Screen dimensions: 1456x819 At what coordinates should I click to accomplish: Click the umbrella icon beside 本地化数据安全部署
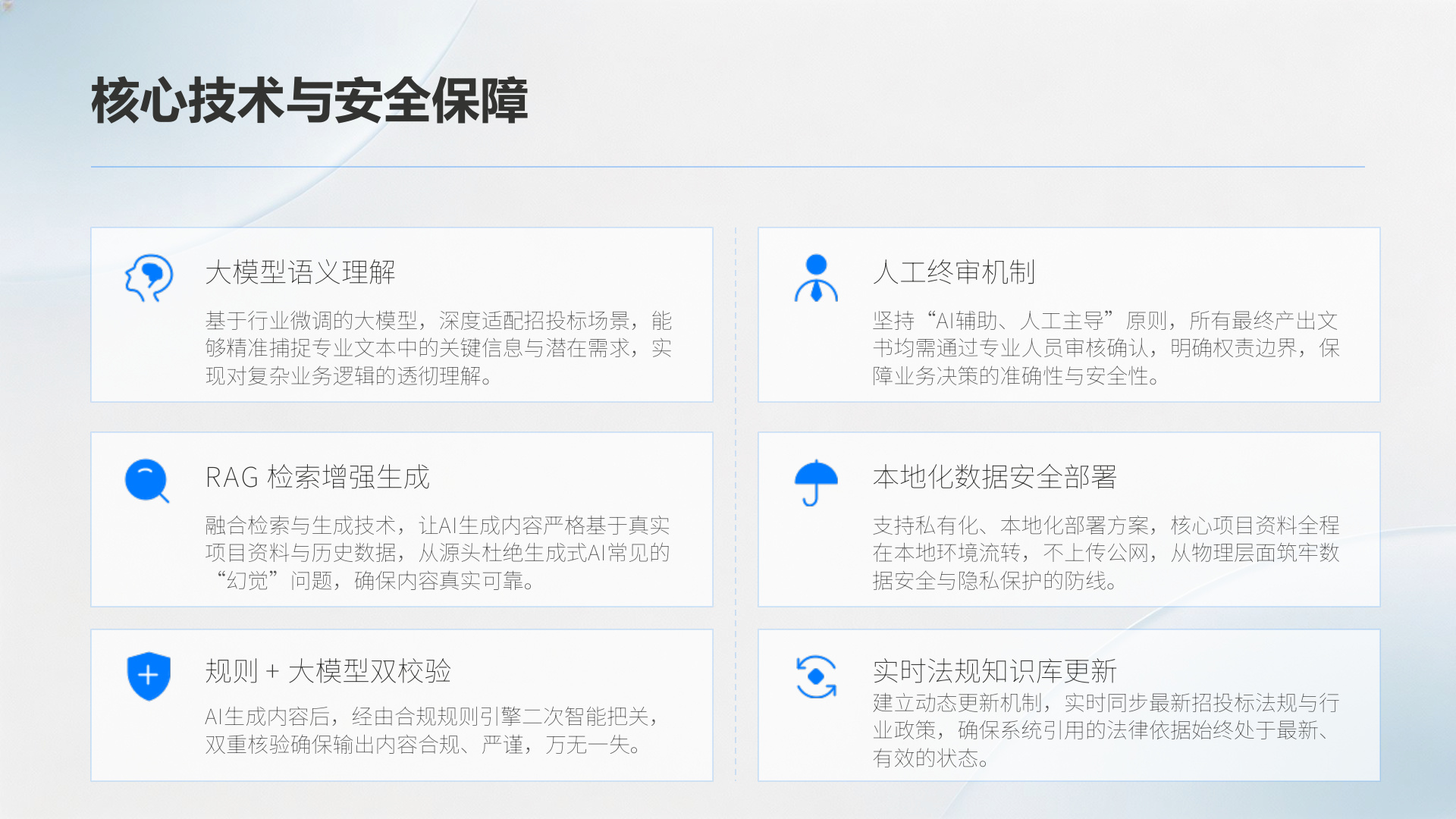816,482
